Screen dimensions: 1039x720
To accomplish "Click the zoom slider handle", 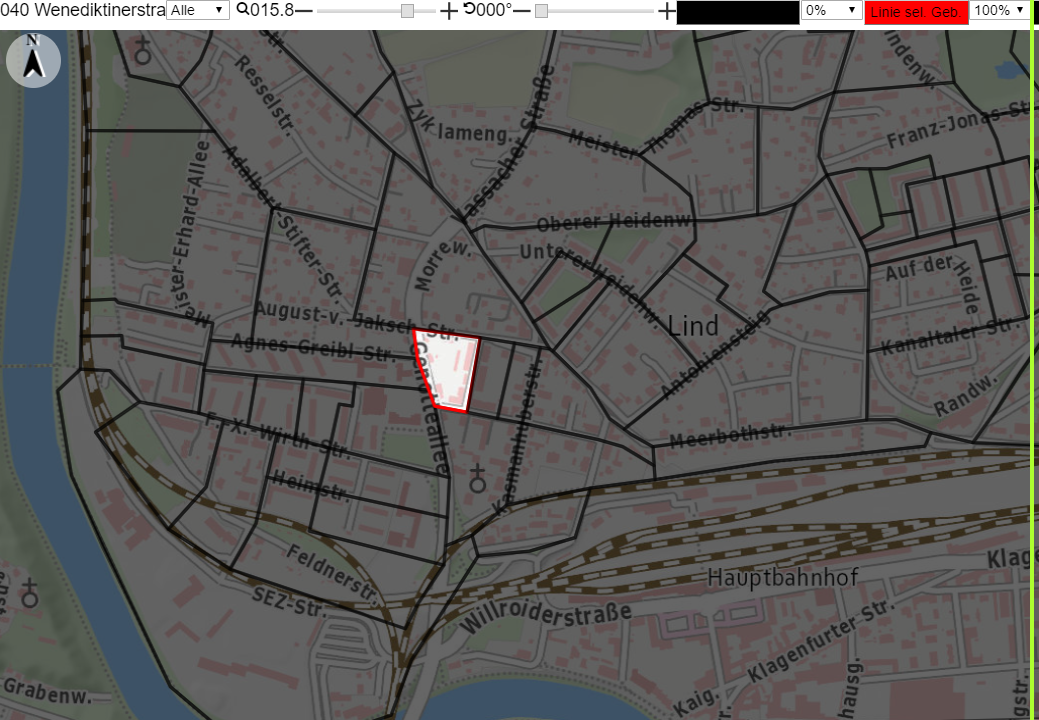I will (x=408, y=11).
